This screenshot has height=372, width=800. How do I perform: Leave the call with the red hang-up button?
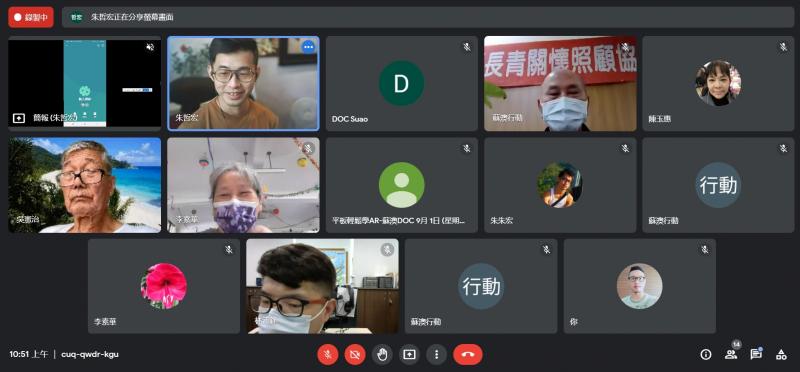pyautogui.click(x=468, y=354)
